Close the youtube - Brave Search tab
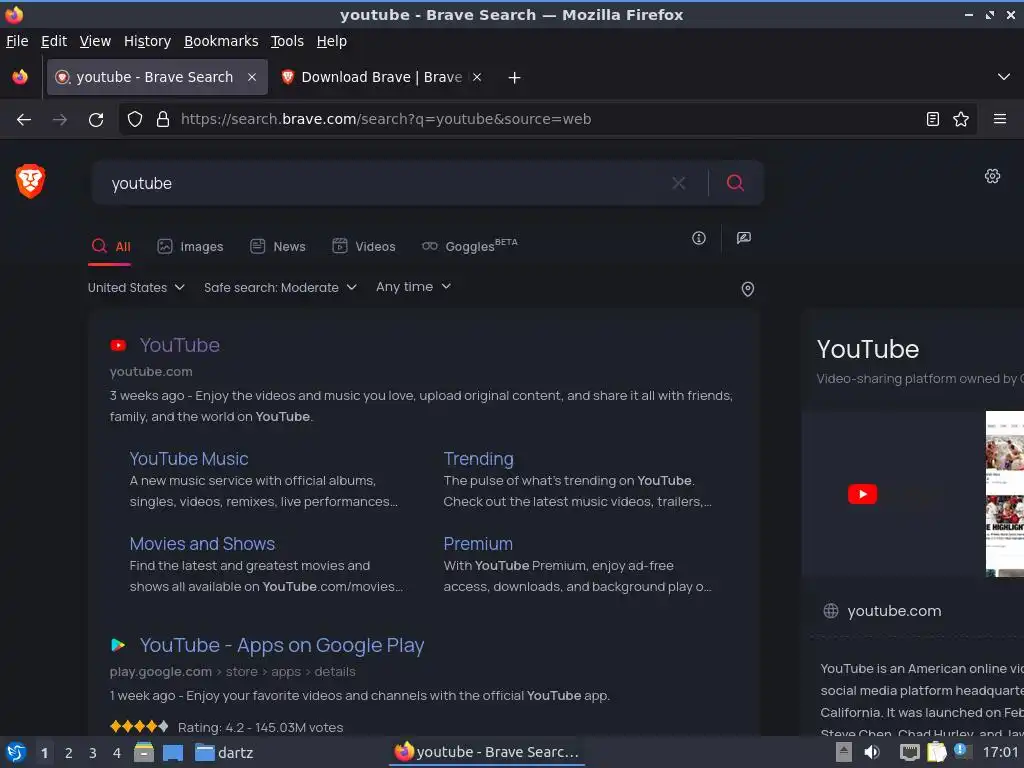1024x768 pixels. (251, 77)
